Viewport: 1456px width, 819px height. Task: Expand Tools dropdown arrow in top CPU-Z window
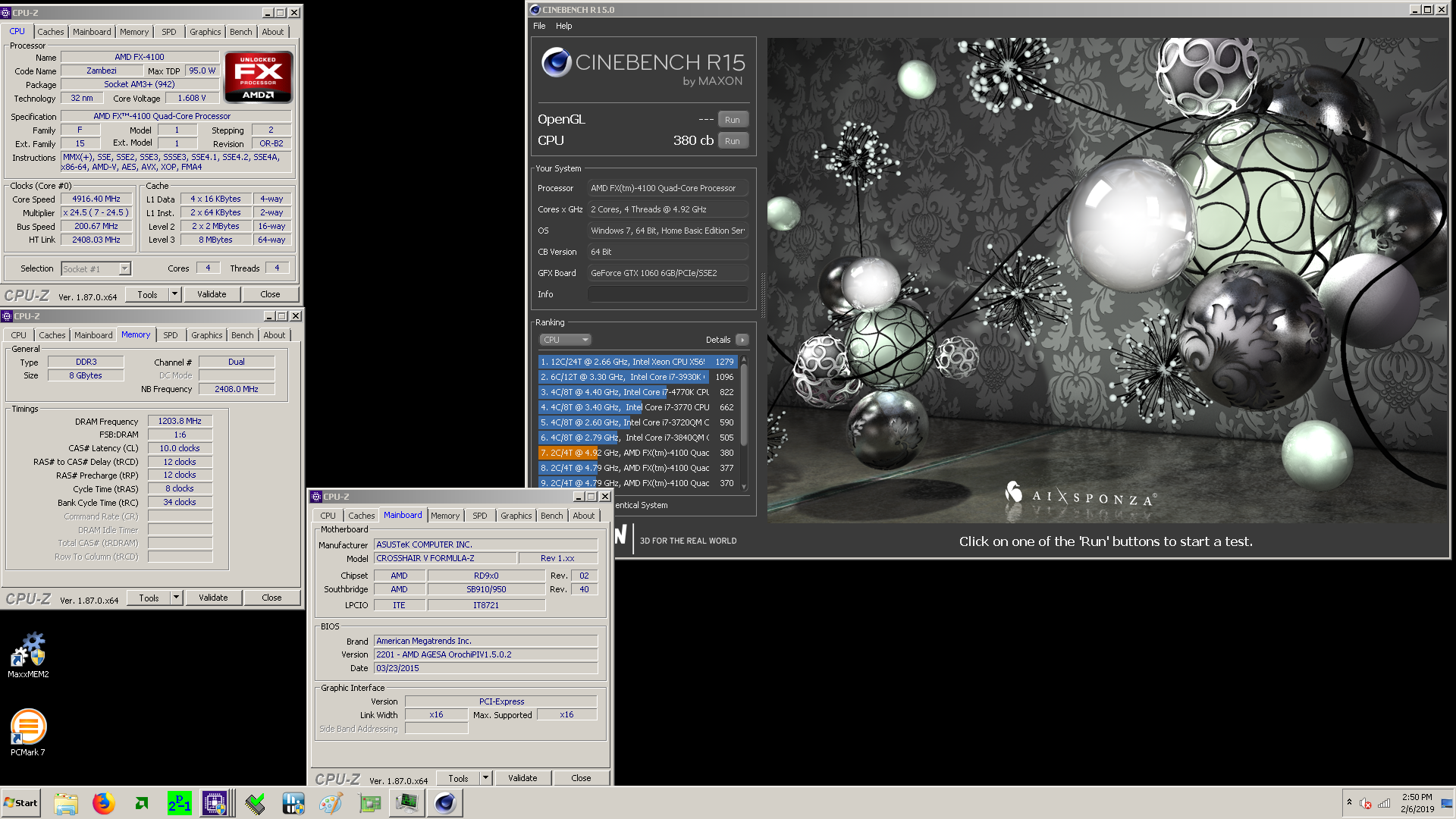[175, 294]
